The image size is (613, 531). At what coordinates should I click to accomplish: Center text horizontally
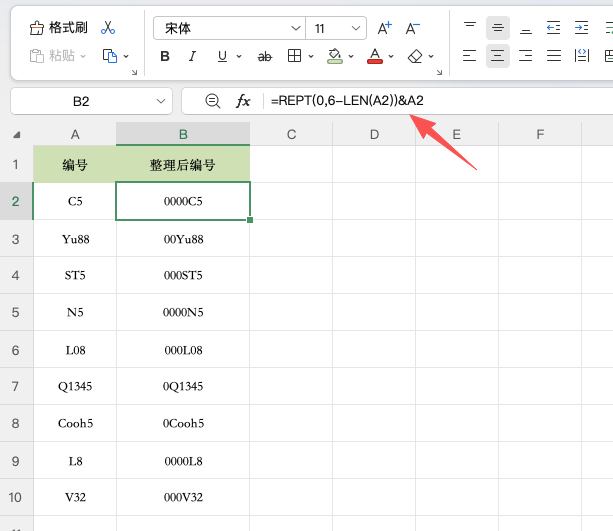tap(498, 56)
